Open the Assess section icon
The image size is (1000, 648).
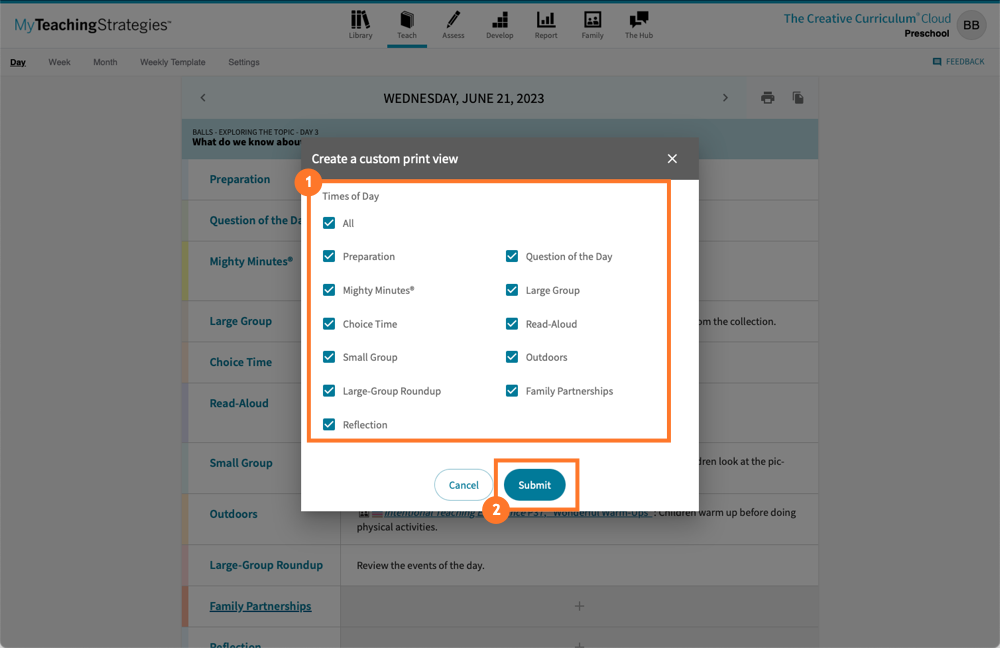pos(453,24)
